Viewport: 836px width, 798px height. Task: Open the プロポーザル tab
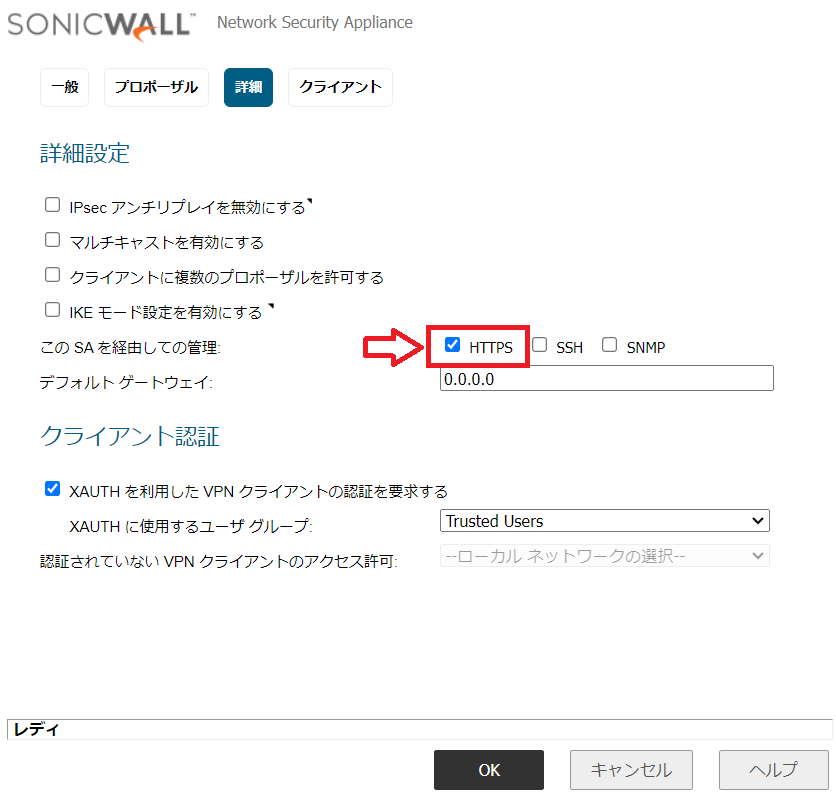pyautogui.click(x=156, y=87)
